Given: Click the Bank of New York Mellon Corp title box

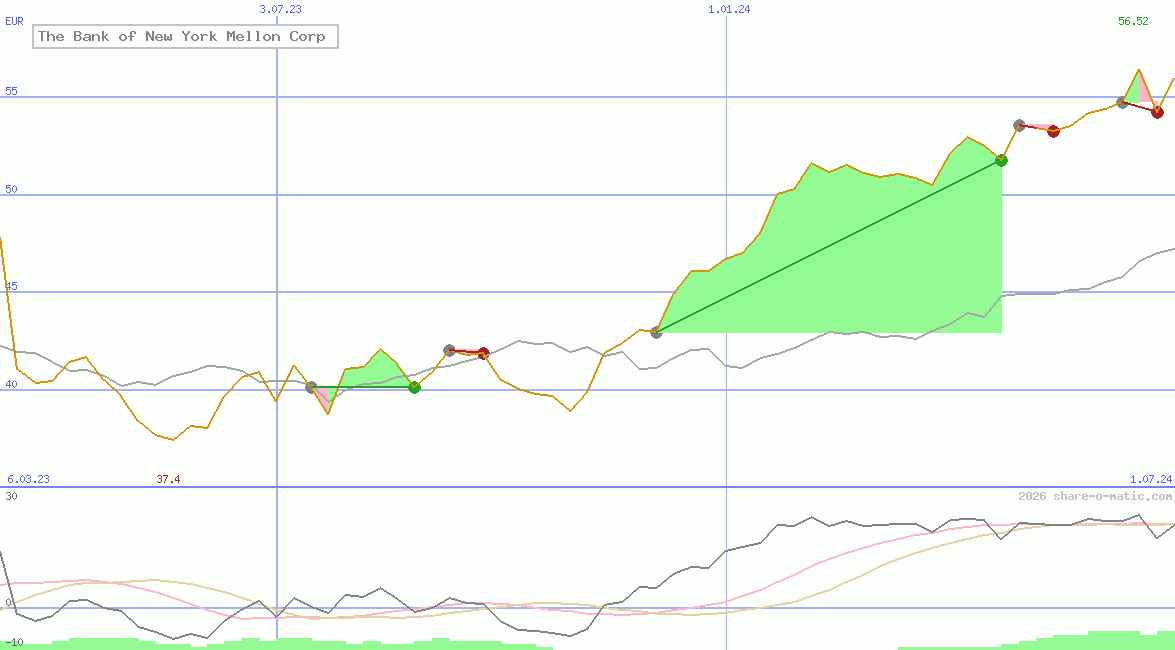Looking at the screenshot, I should (184, 36).
